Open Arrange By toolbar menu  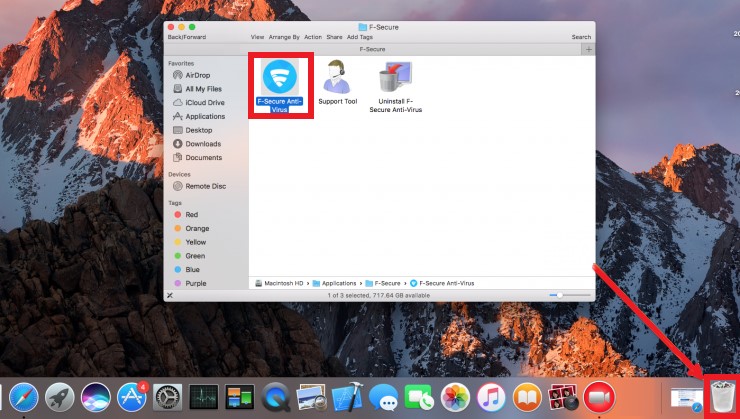coord(284,37)
